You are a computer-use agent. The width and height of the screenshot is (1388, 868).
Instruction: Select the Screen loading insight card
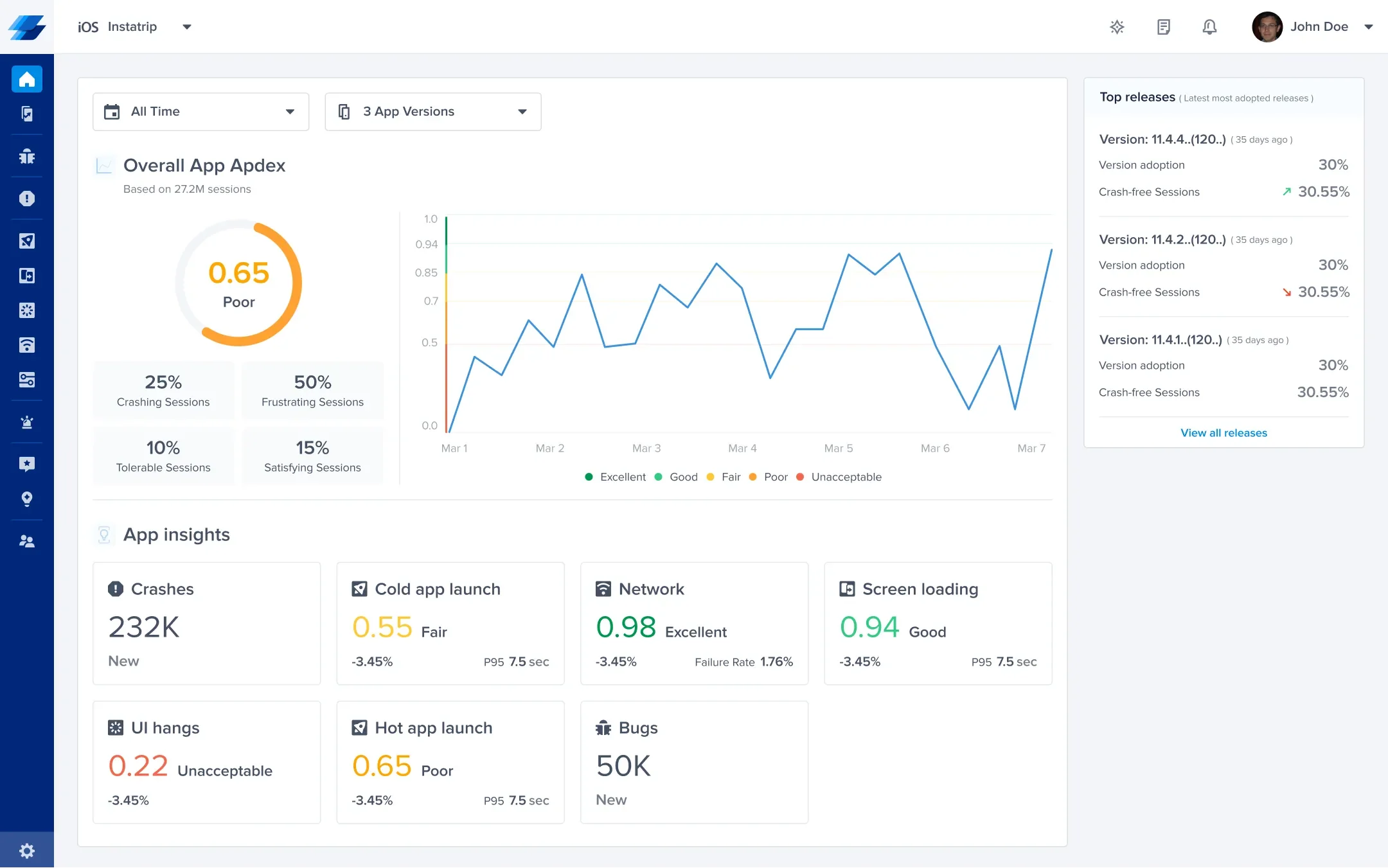938,623
